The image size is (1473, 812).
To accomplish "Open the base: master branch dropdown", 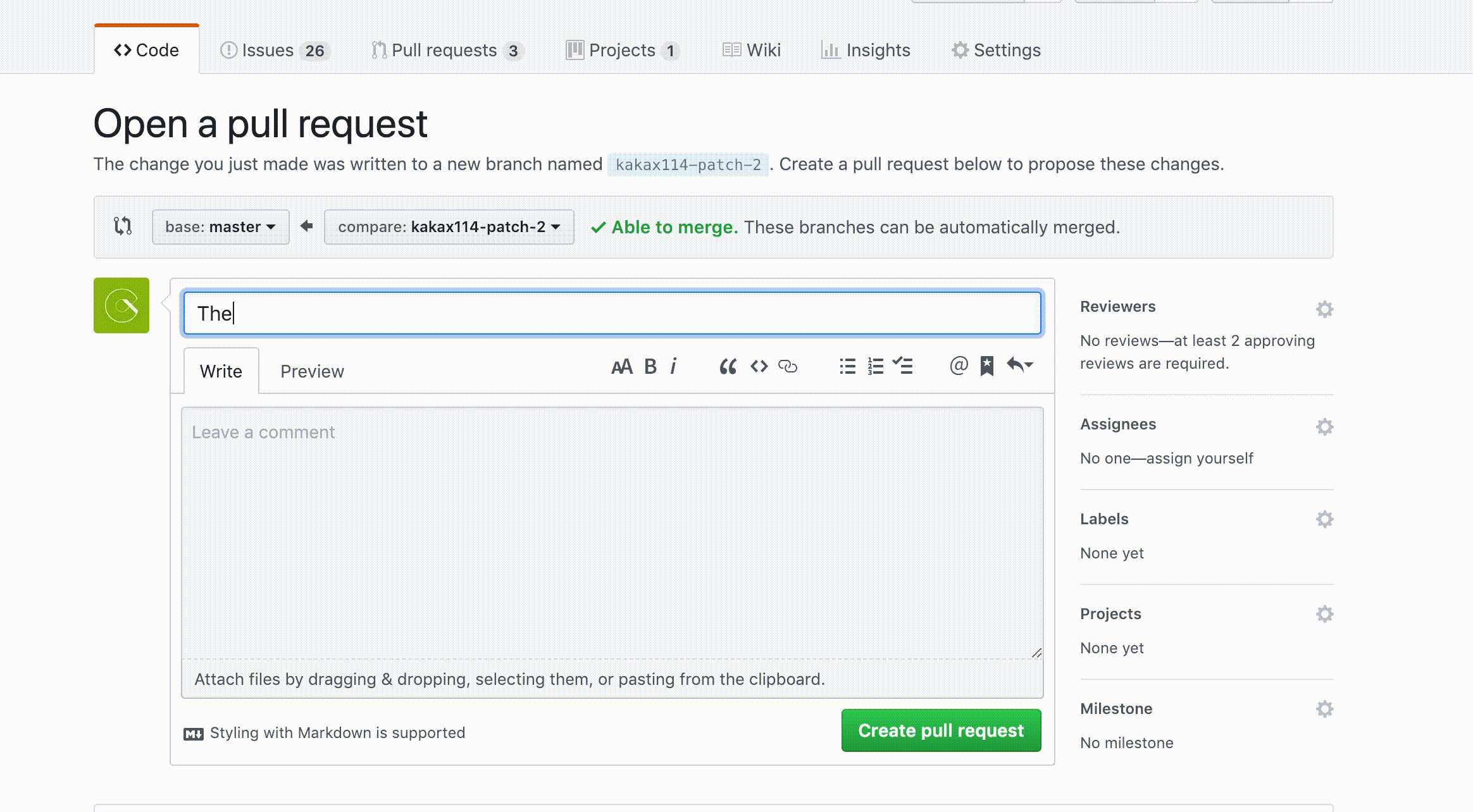I will click(220, 227).
